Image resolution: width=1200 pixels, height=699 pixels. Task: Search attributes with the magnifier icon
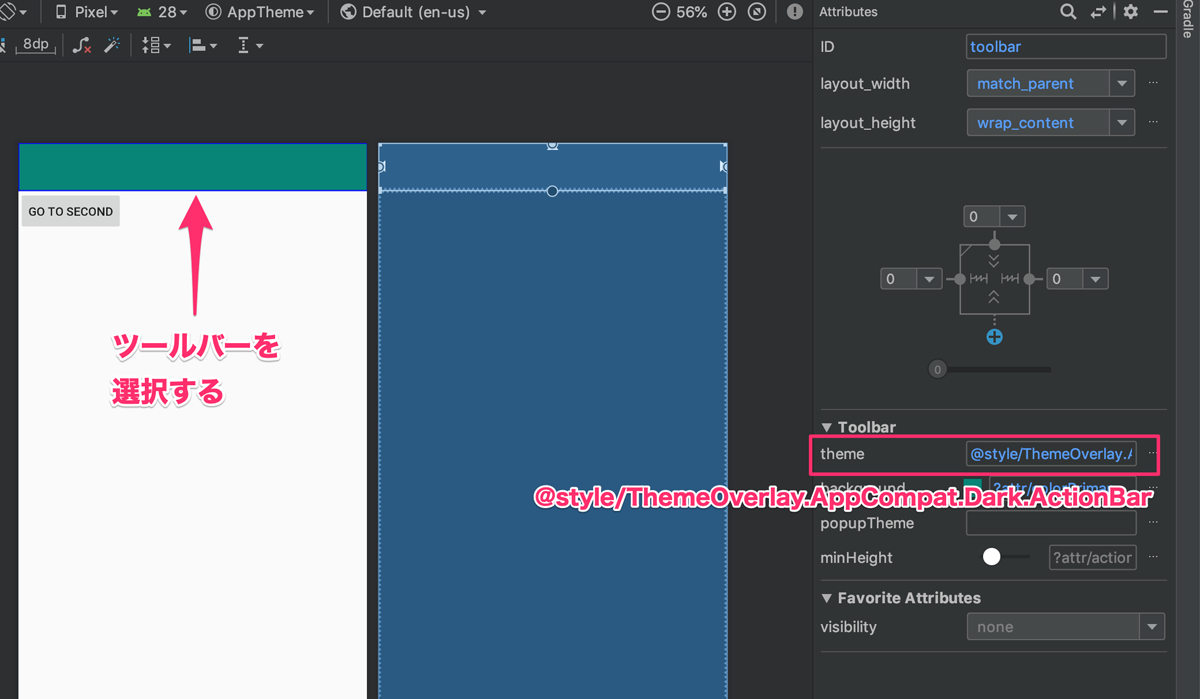pyautogui.click(x=1068, y=12)
